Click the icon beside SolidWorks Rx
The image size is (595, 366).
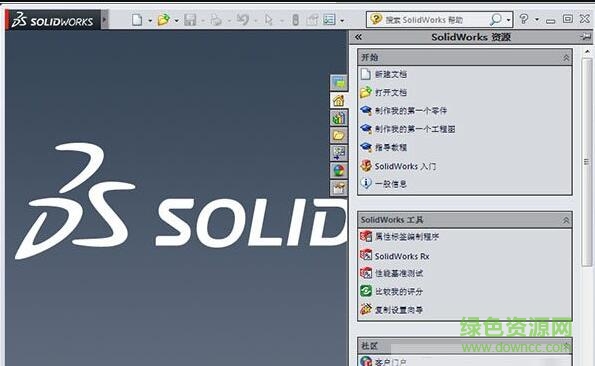point(366,255)
